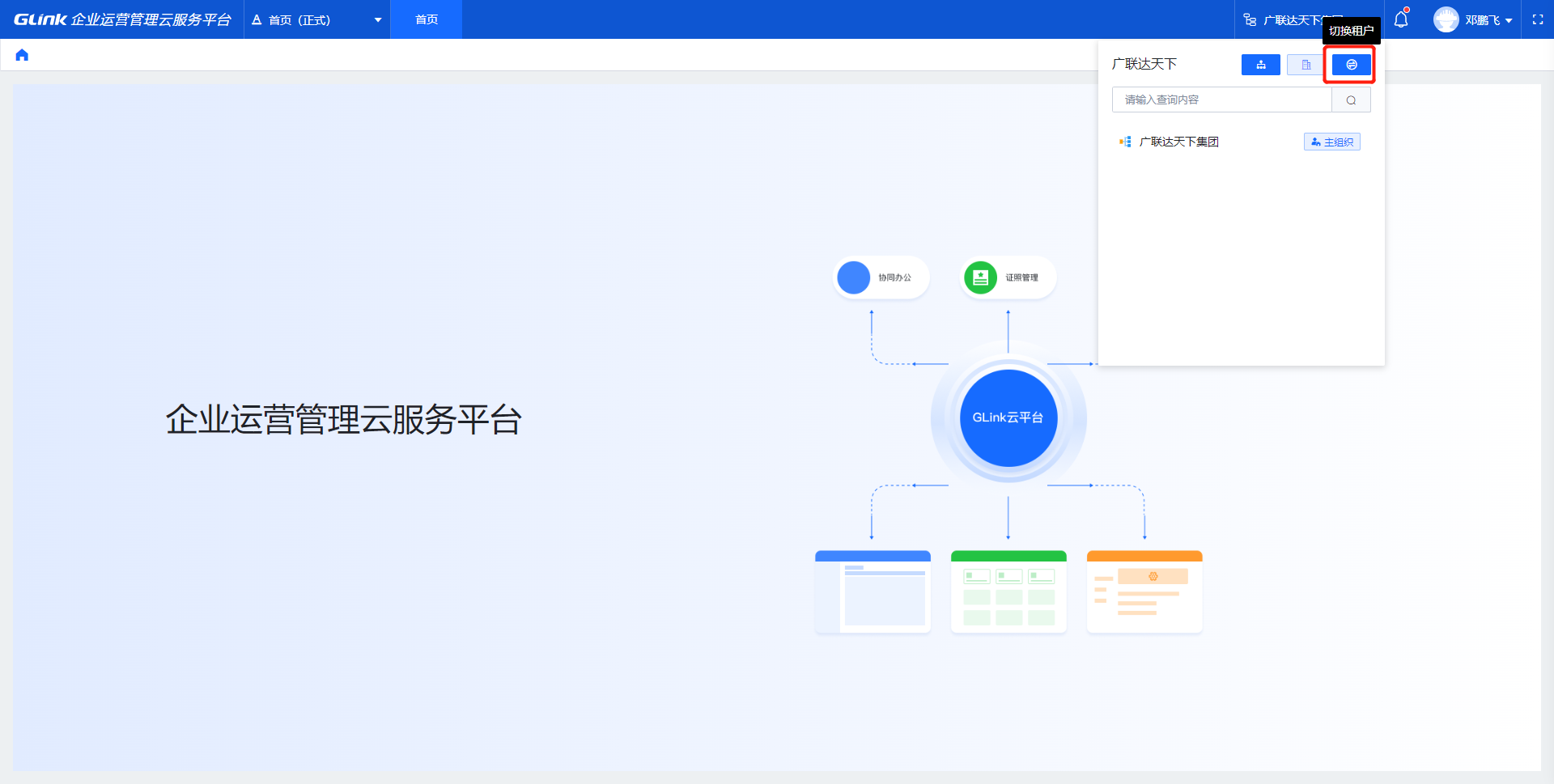Click the green grid illustration thumbnail
This screenshot has width=1554, height=784.
point(1008,591)
